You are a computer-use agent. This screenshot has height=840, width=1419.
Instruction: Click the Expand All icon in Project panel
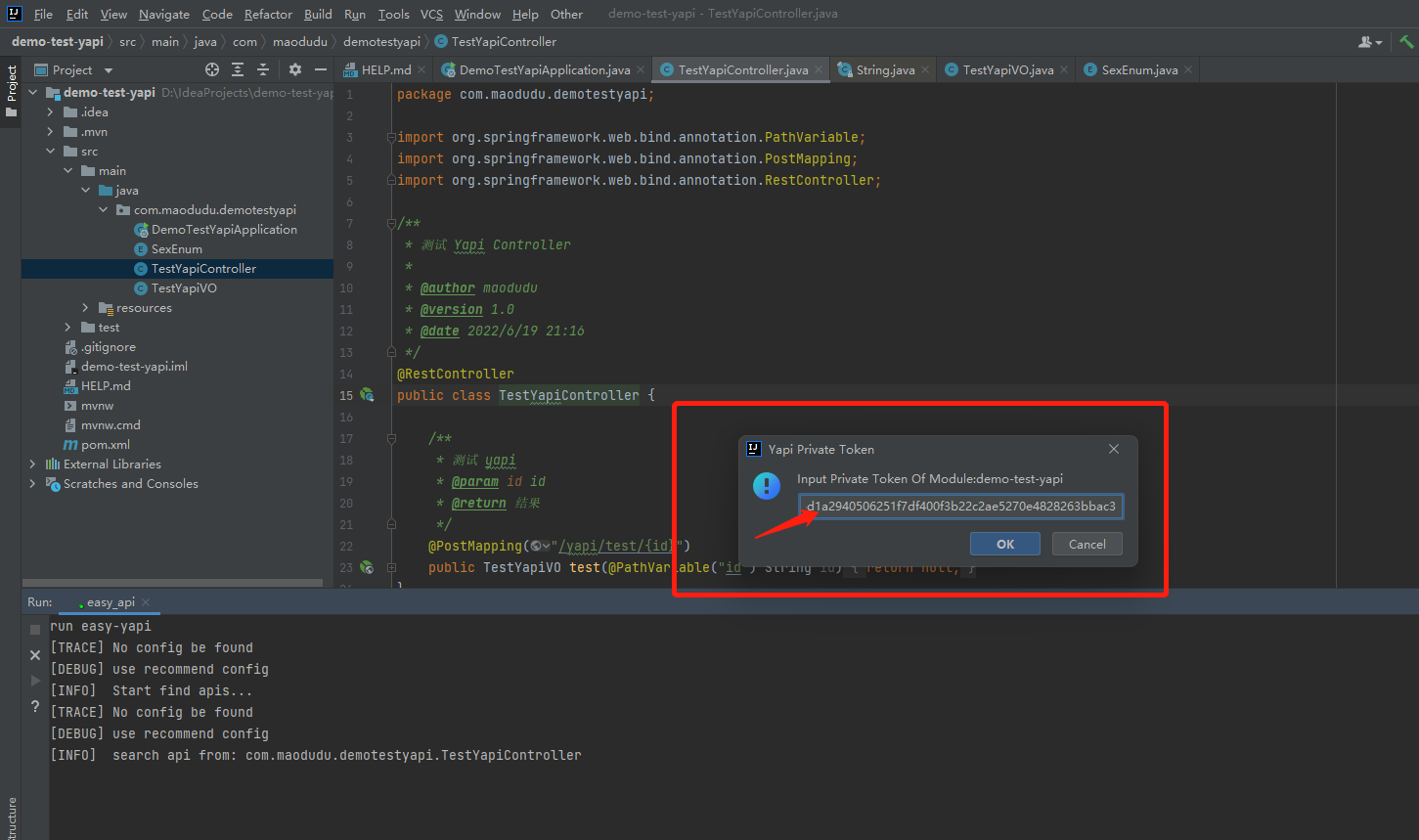[238, 69]
